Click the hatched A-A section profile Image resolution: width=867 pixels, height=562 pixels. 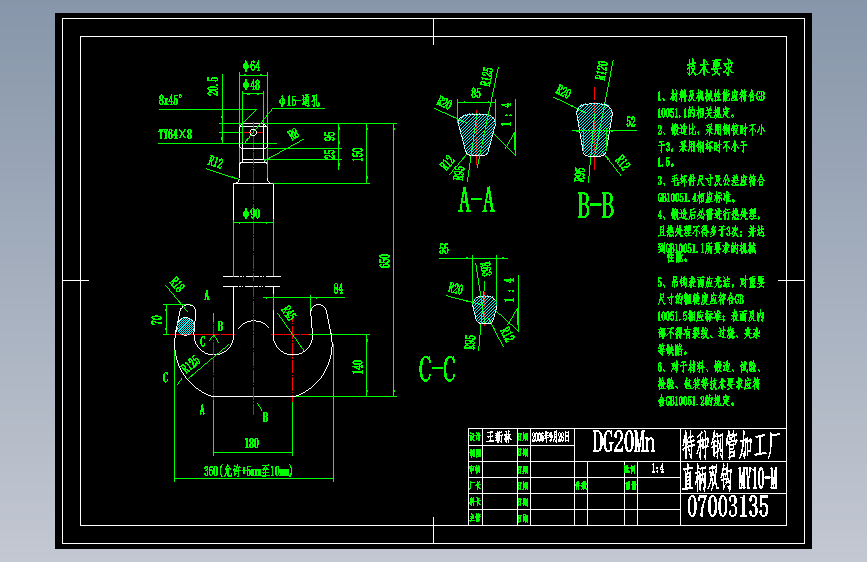tap(477, 134)
